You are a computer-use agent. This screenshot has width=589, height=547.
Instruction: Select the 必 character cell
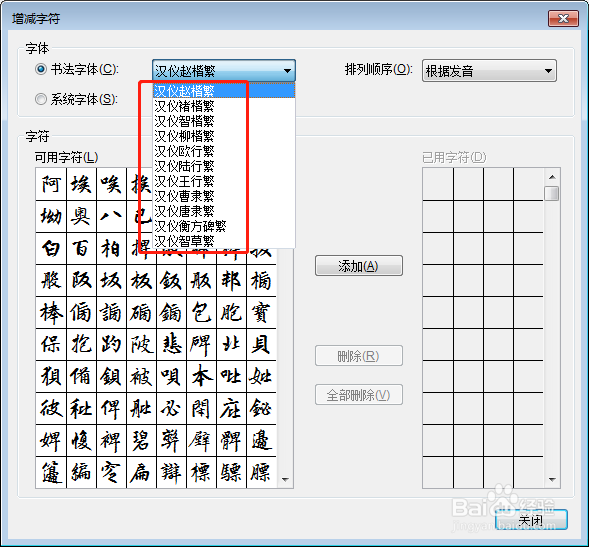[x=171, y=409]
